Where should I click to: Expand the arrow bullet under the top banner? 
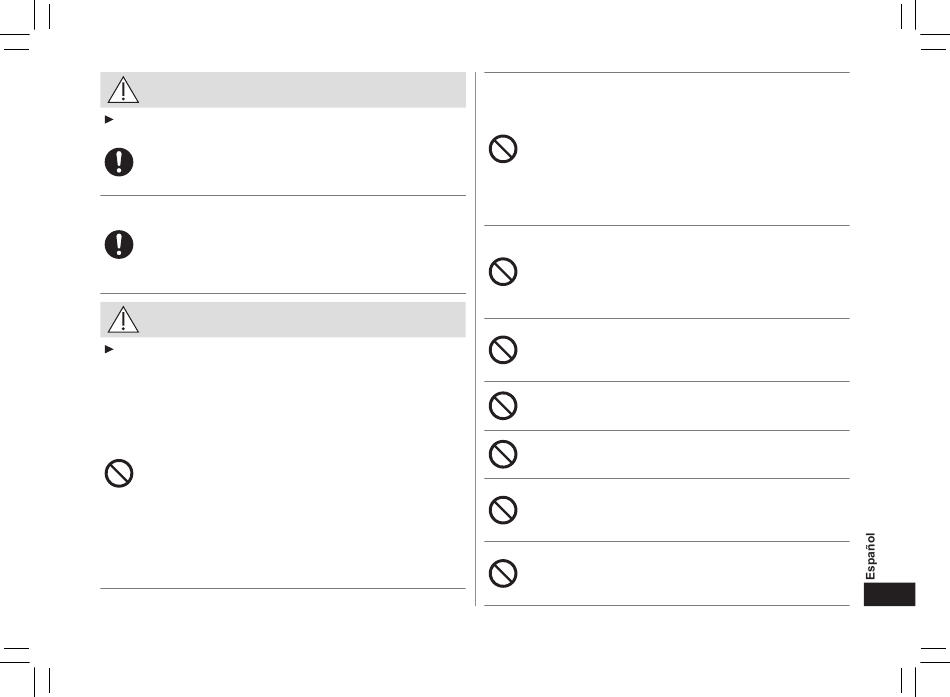coord(109,119)
